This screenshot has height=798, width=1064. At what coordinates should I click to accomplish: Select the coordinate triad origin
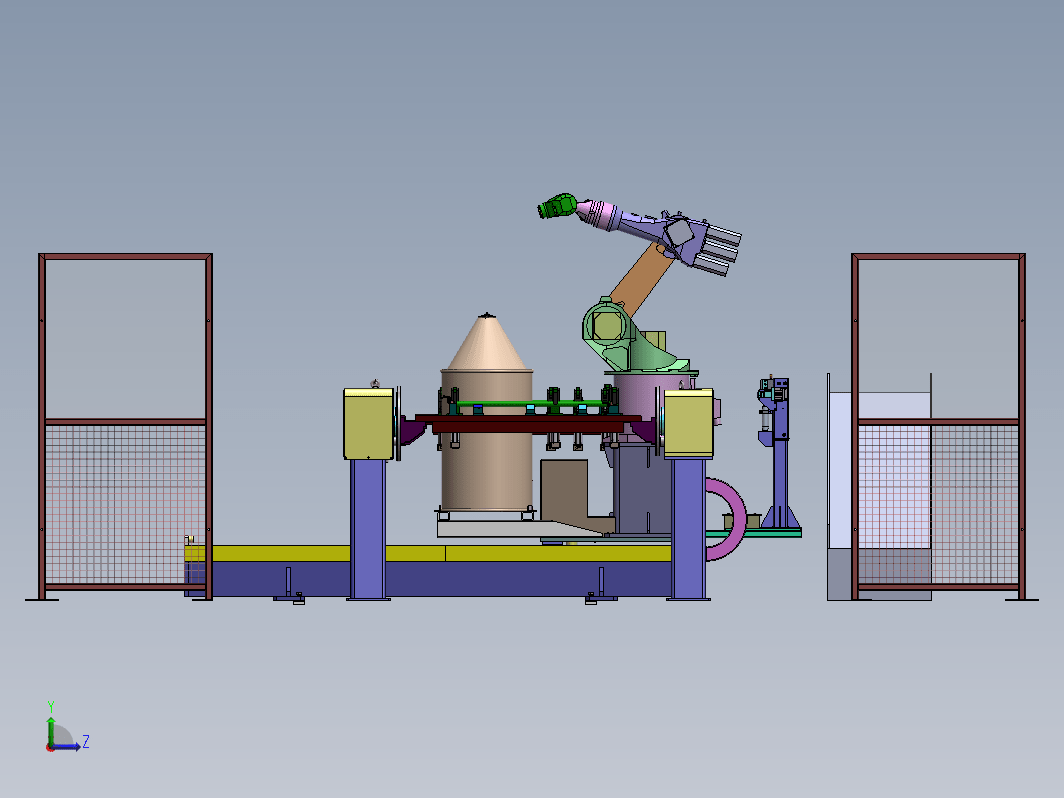click(x=50, y=747)
